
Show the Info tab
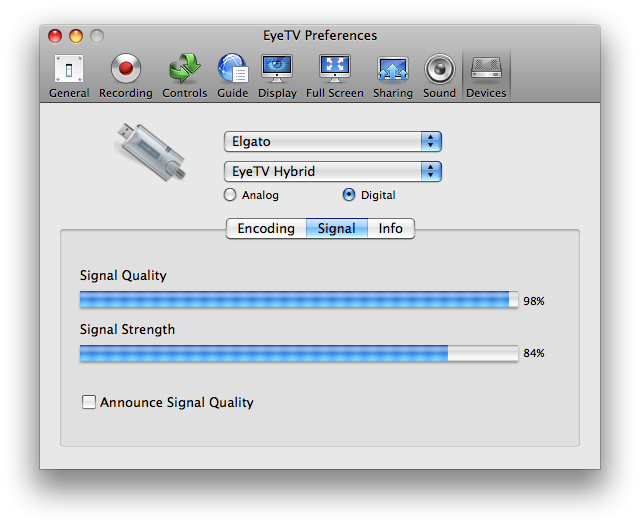(x=391, y=228)
